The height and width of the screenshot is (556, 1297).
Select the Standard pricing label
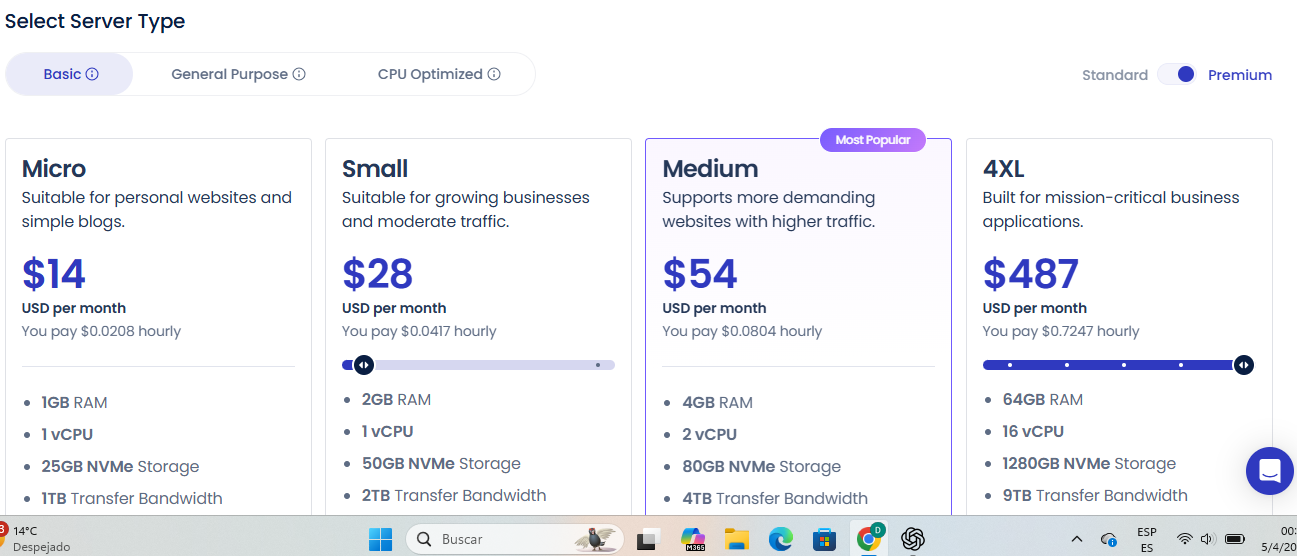point(1115,75)
